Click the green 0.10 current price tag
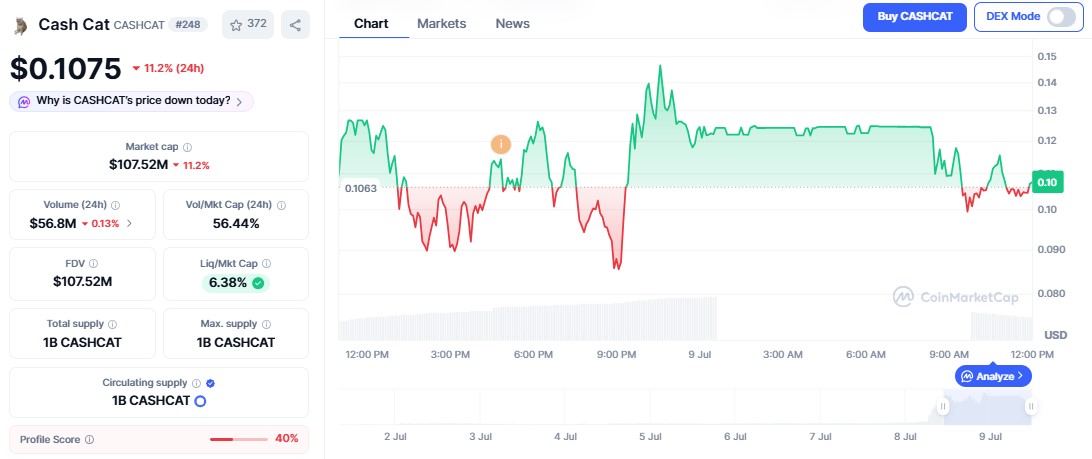Image resolution: width=1092 pixels, height=459 pixels. 1047,182
